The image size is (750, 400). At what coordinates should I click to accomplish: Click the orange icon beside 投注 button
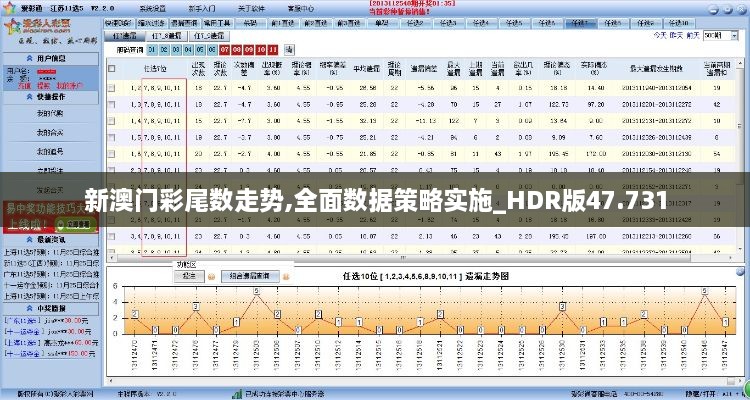pyautogui.click(x=211, y=277)
